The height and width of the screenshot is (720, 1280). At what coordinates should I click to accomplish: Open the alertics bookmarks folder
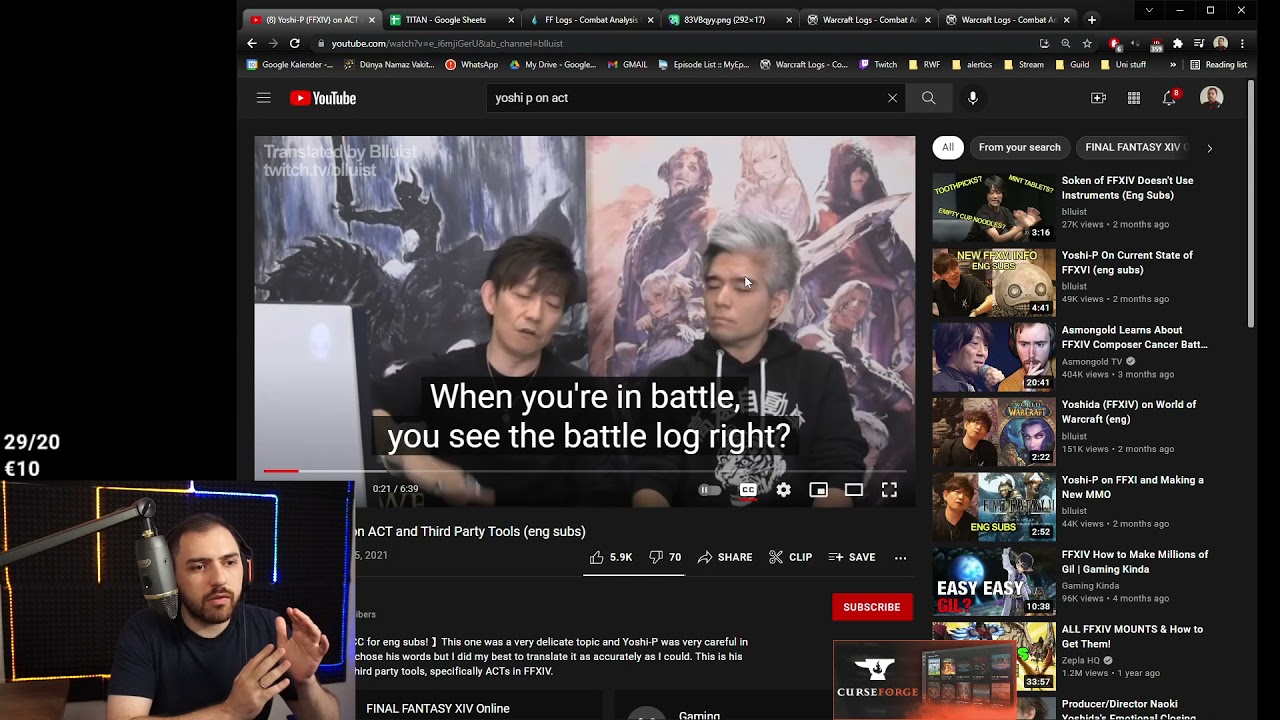pos(971,65)
